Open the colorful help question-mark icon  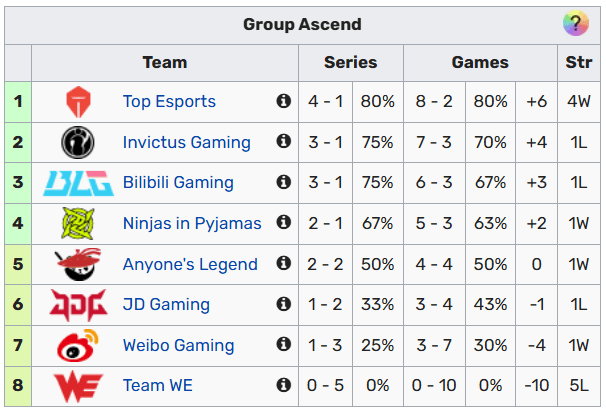click(x=575, y=24)
